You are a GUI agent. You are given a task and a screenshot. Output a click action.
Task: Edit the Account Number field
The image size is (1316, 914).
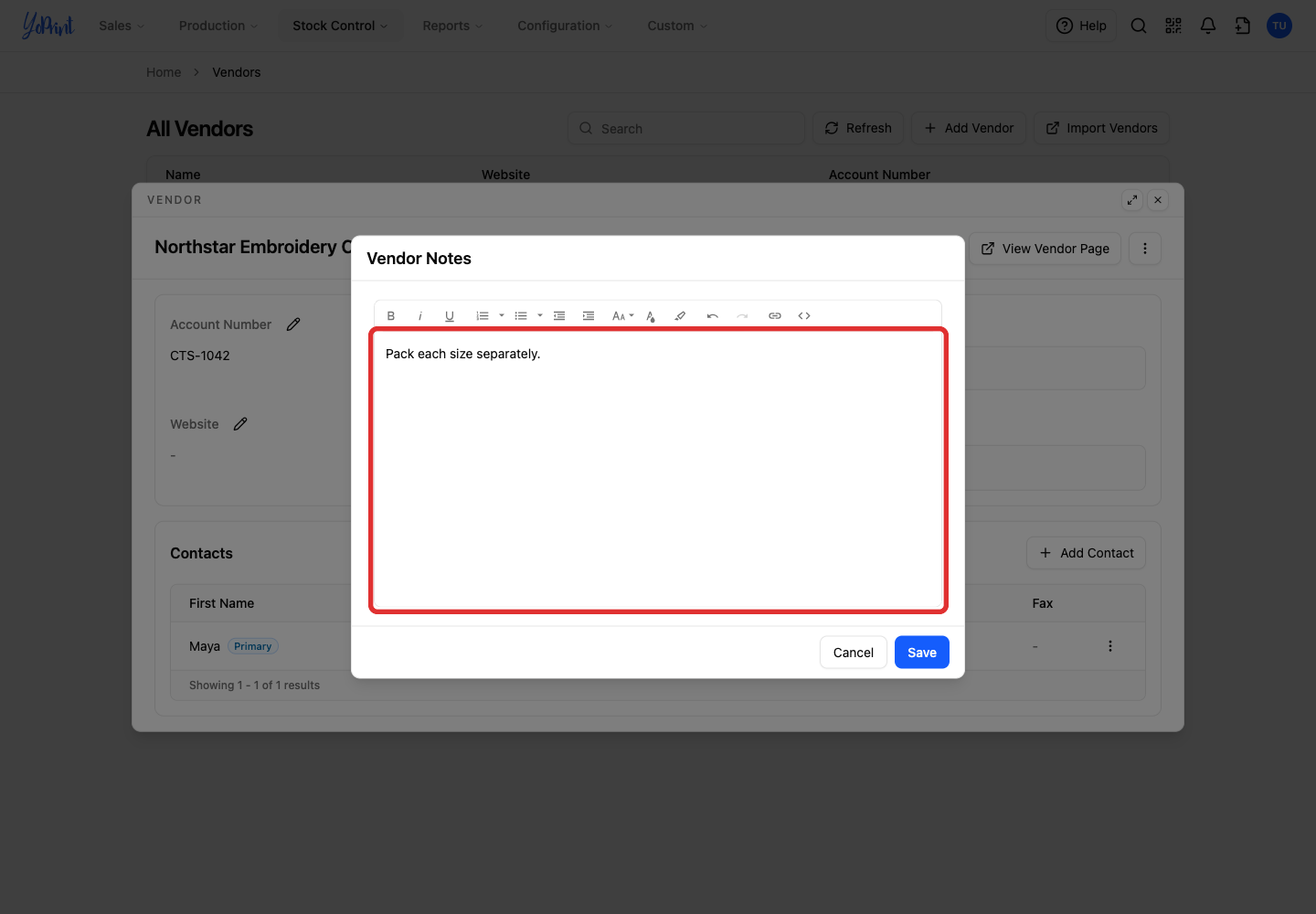[x=293, y=324]
